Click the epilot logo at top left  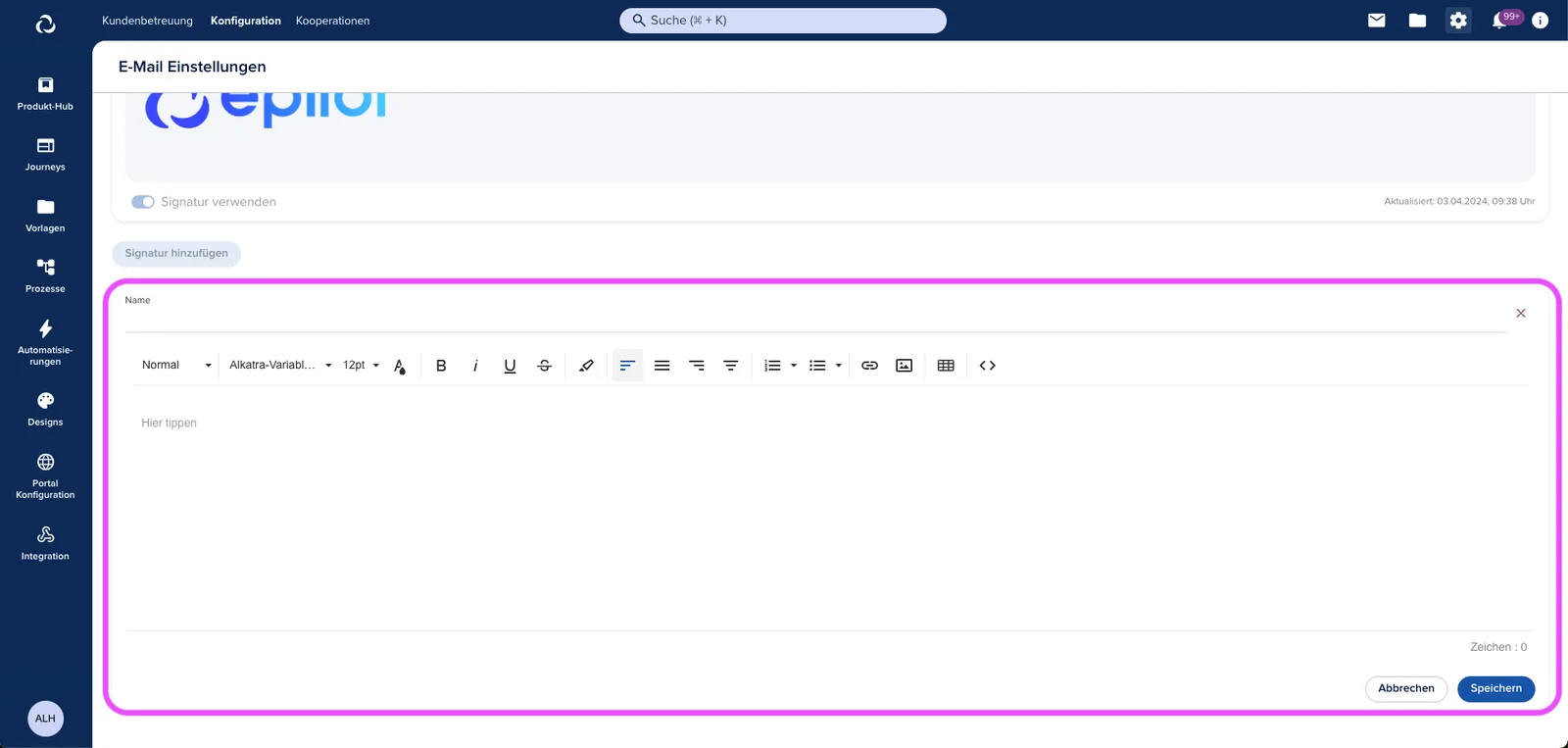[x=46, y=24]
